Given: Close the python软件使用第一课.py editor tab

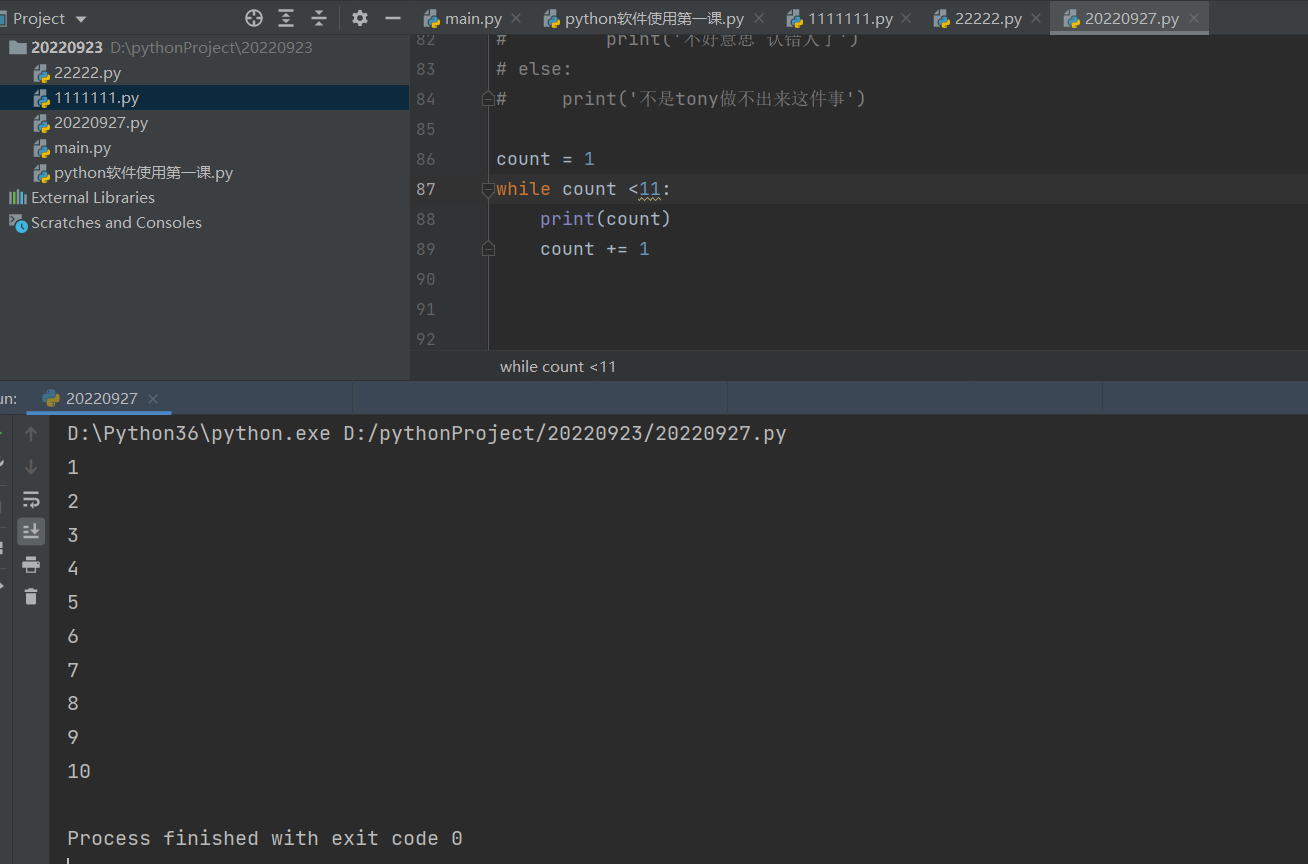Looking at the screenshot, I should pyautogui.click(x=758, y=19).
